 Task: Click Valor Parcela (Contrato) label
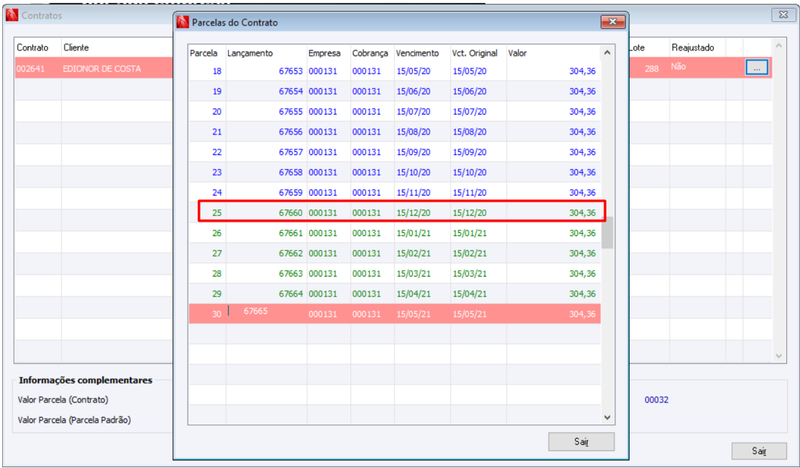coord(63,400)
